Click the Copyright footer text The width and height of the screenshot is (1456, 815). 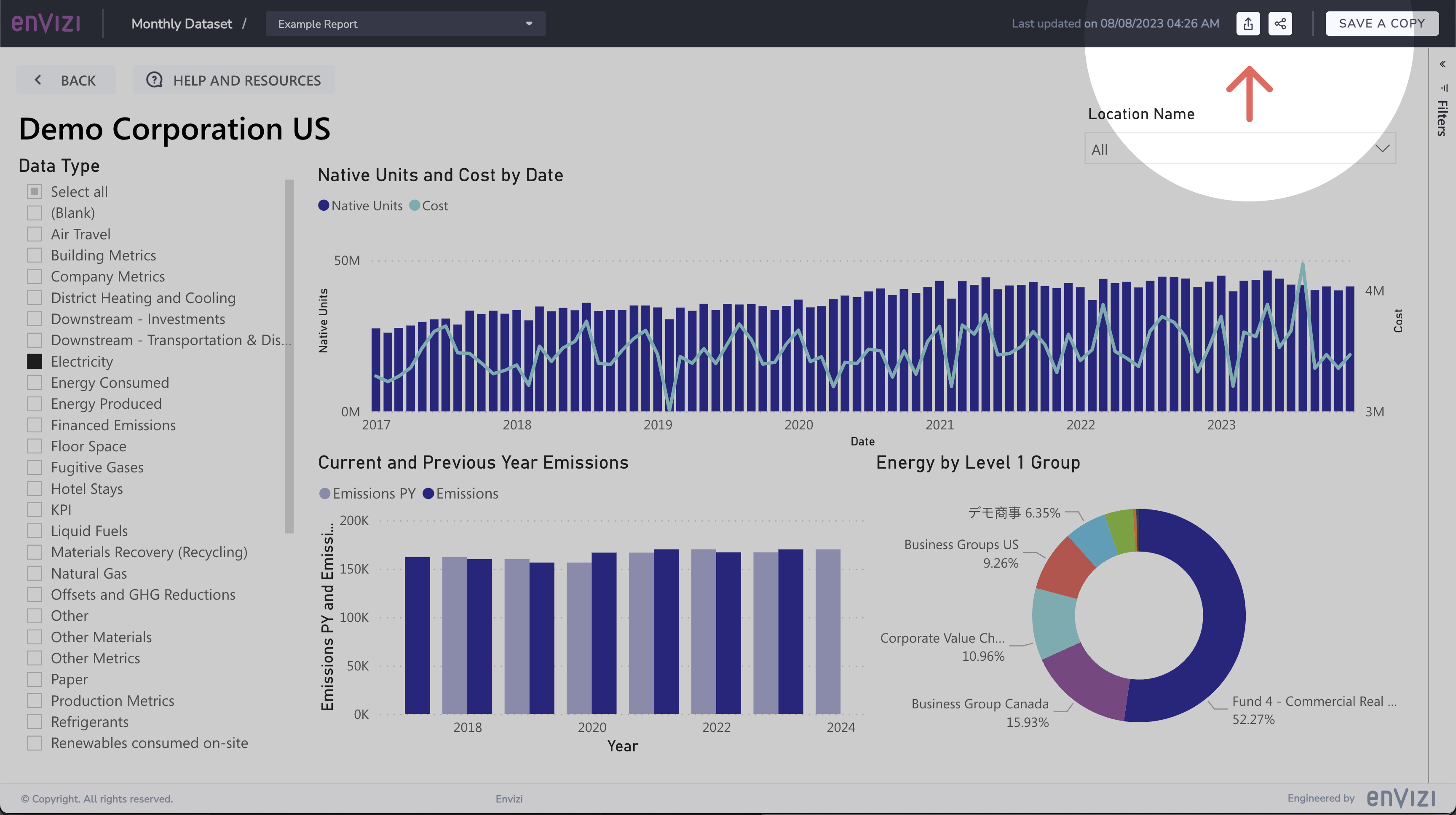[96, 799]
